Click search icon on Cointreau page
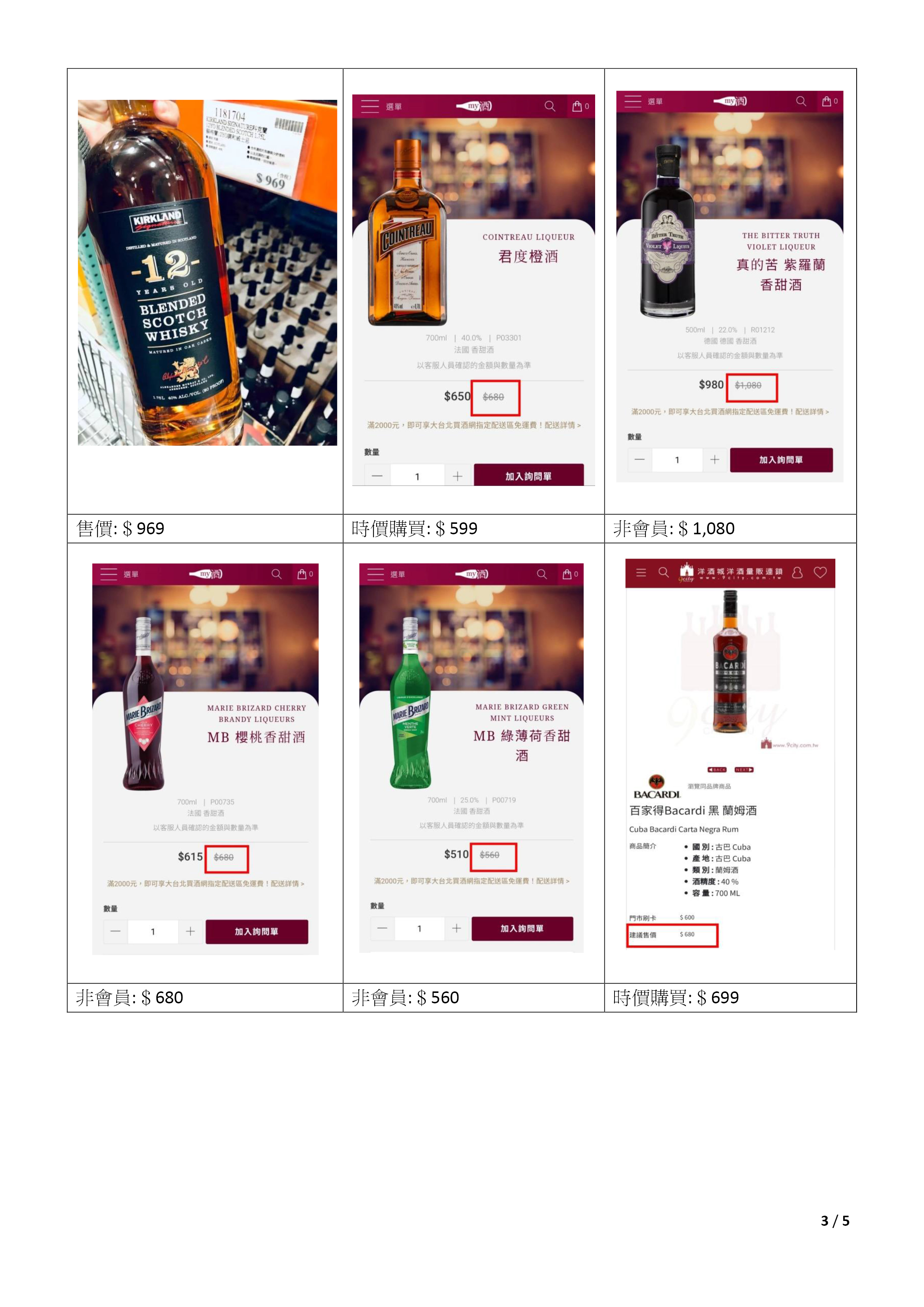Image resolution: width=924 pixels, height=1307 pixels. (x=550, y=107)
